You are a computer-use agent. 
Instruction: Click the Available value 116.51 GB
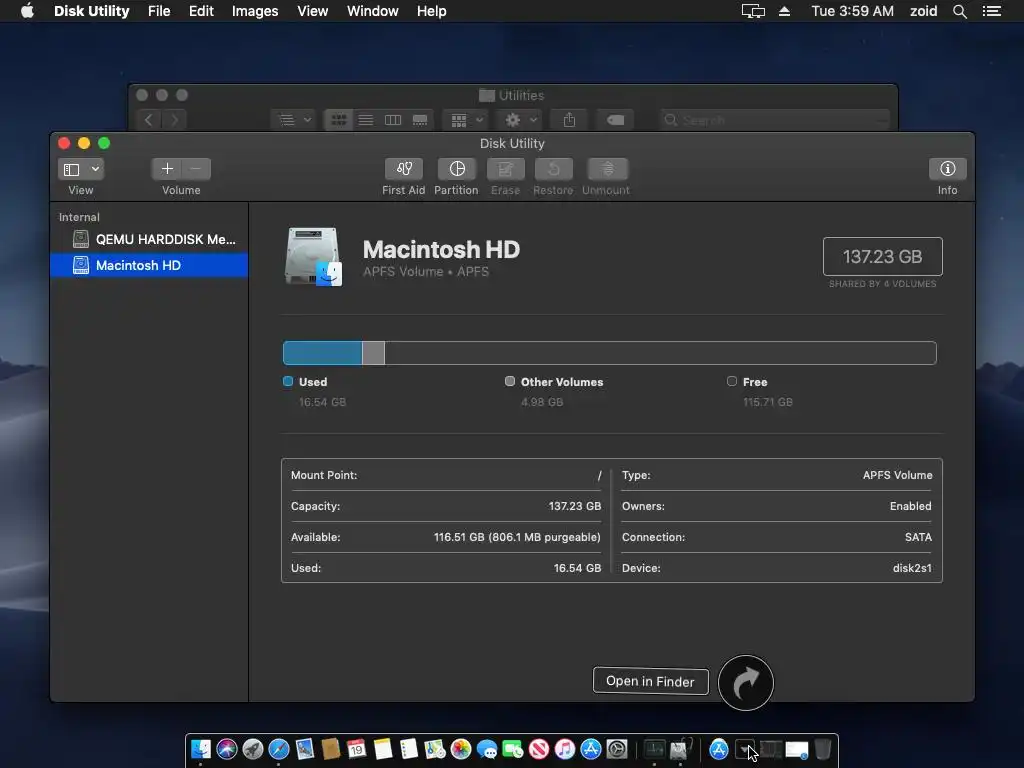click(517, 537)
